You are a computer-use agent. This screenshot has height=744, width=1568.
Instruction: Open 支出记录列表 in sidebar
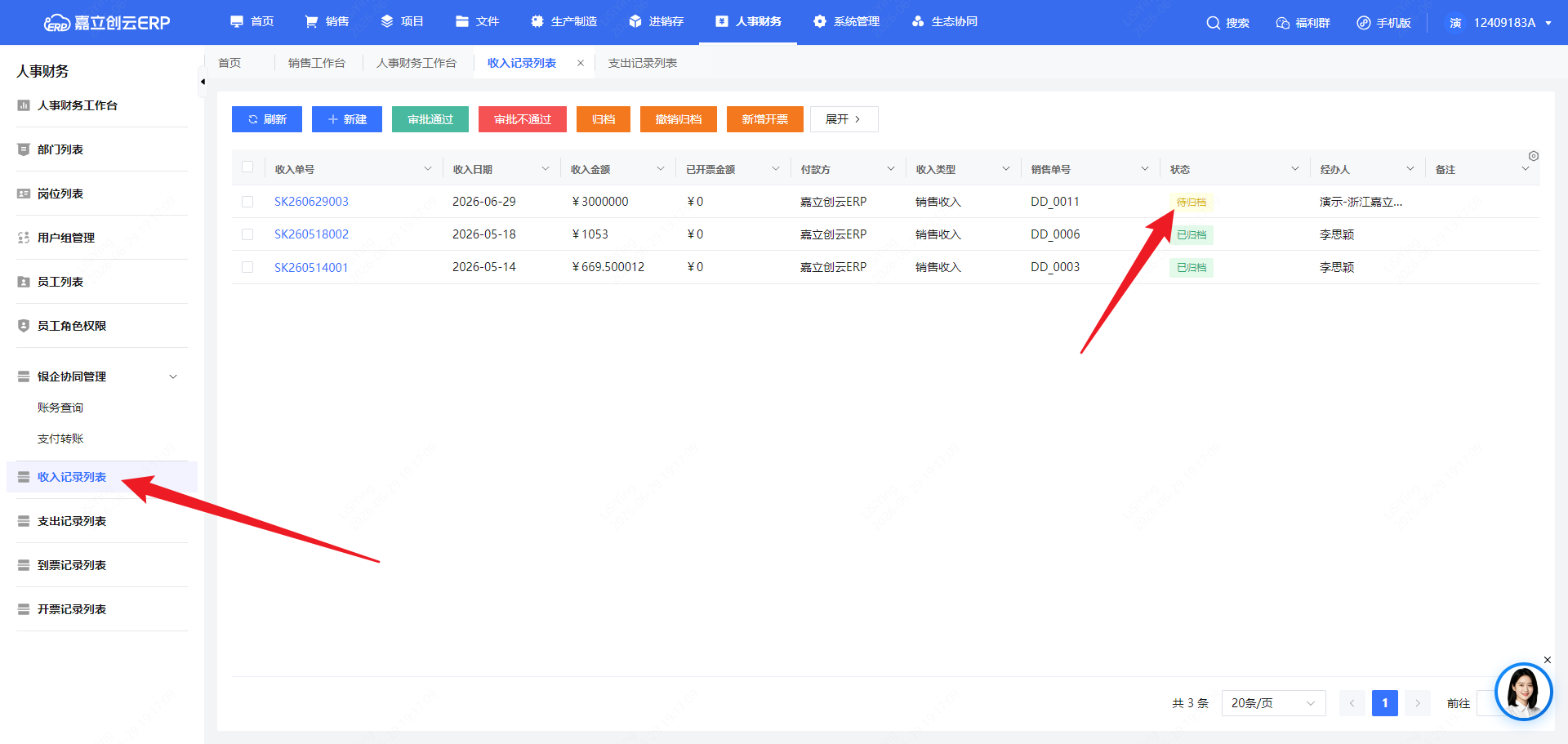click(x=72, y=521)
